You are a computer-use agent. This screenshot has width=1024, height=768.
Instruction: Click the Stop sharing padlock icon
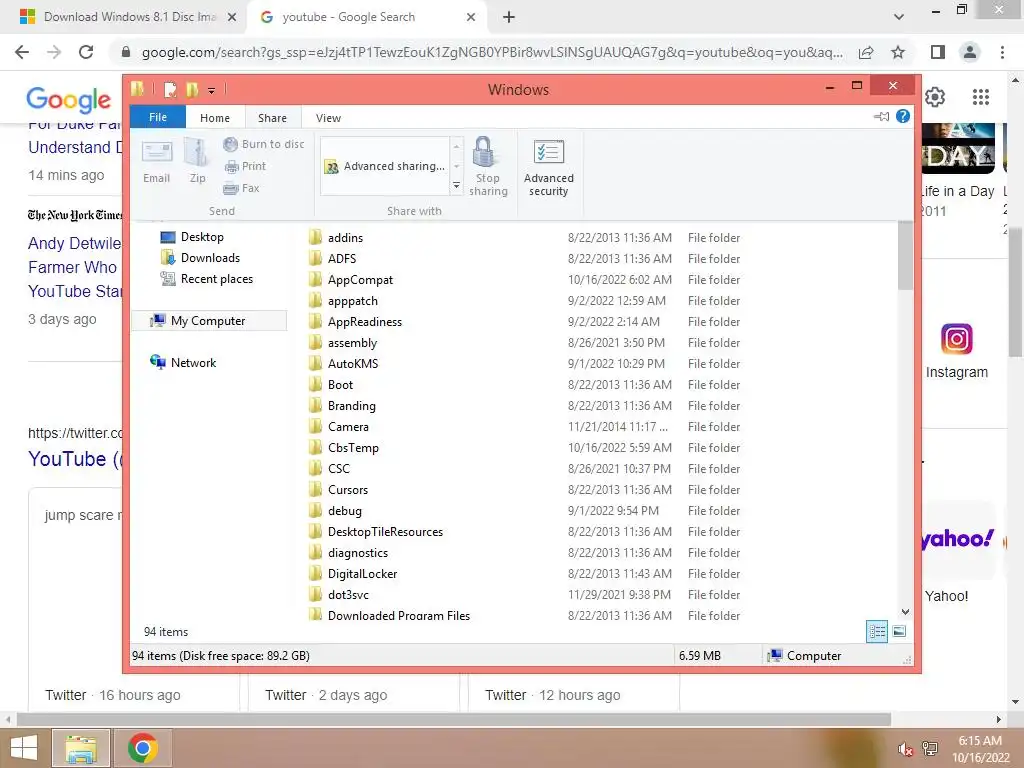[484, 152]
